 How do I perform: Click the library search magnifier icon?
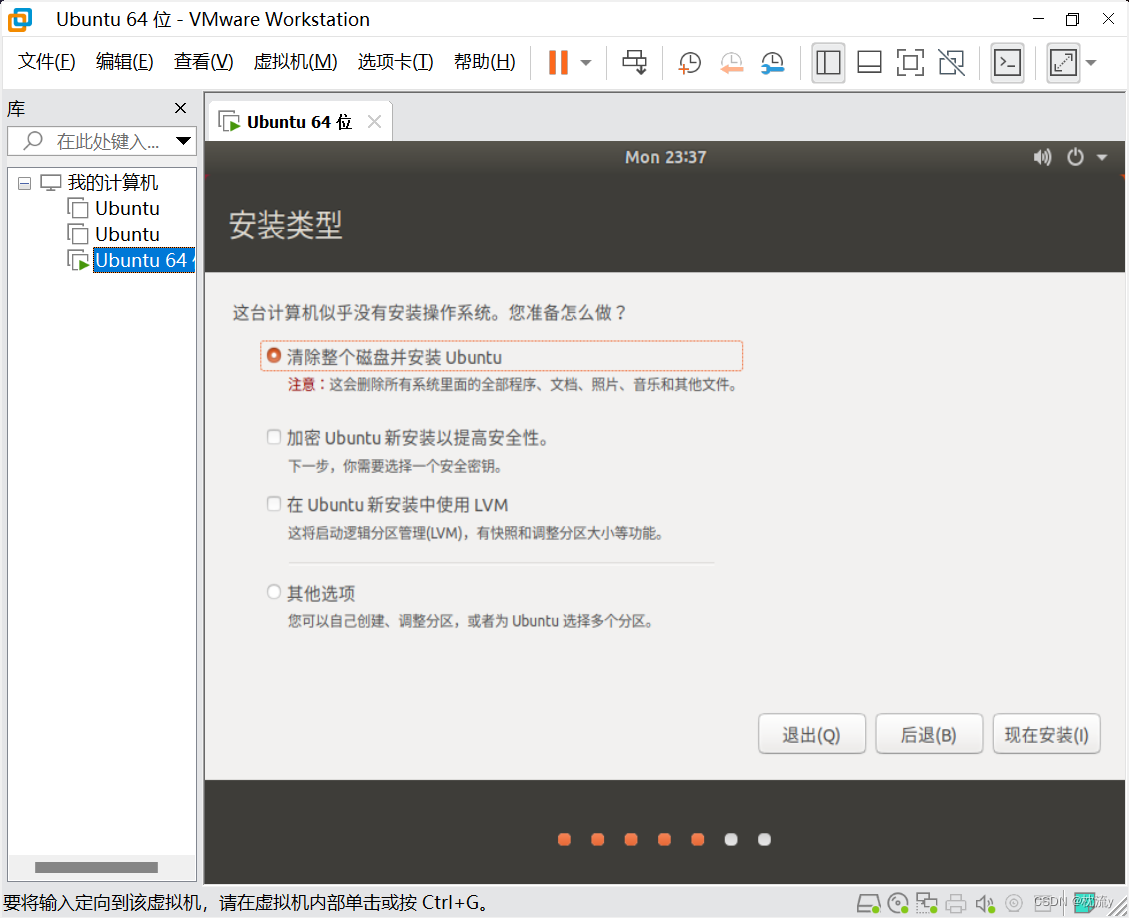[33, 140]
